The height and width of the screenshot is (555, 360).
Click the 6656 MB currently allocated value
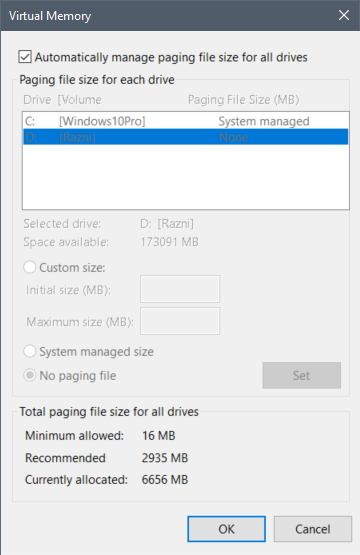click(165, 480)
